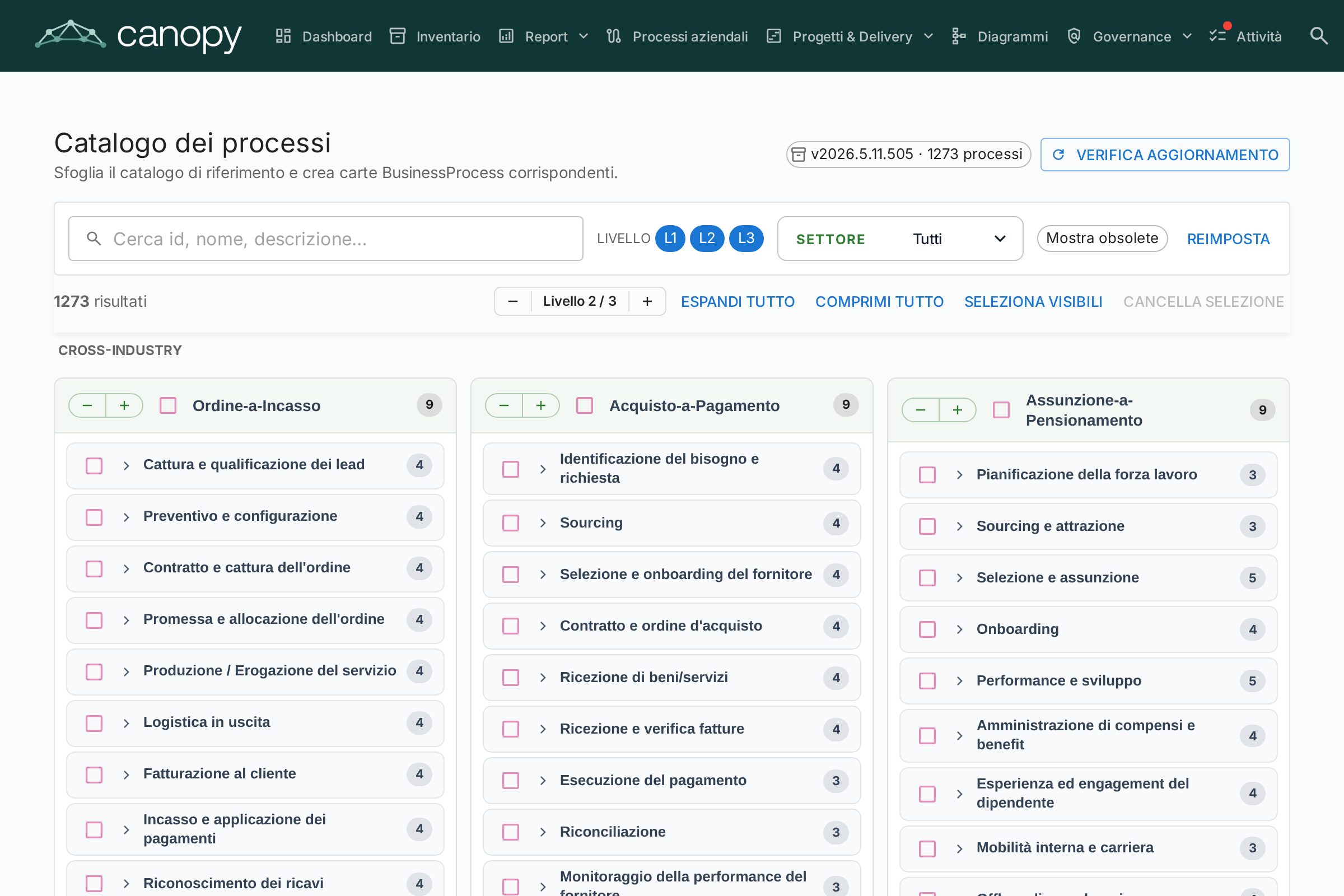This screenshot has width=1344, height=896.
Task: Increase the level with plus stepper
Action: click(x=647, y=301)
